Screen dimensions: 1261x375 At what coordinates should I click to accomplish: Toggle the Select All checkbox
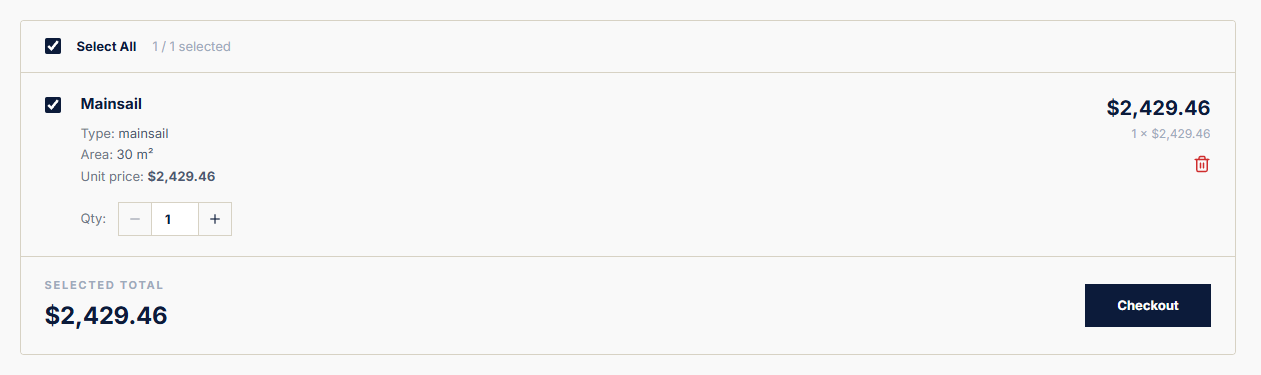point(53,46)
